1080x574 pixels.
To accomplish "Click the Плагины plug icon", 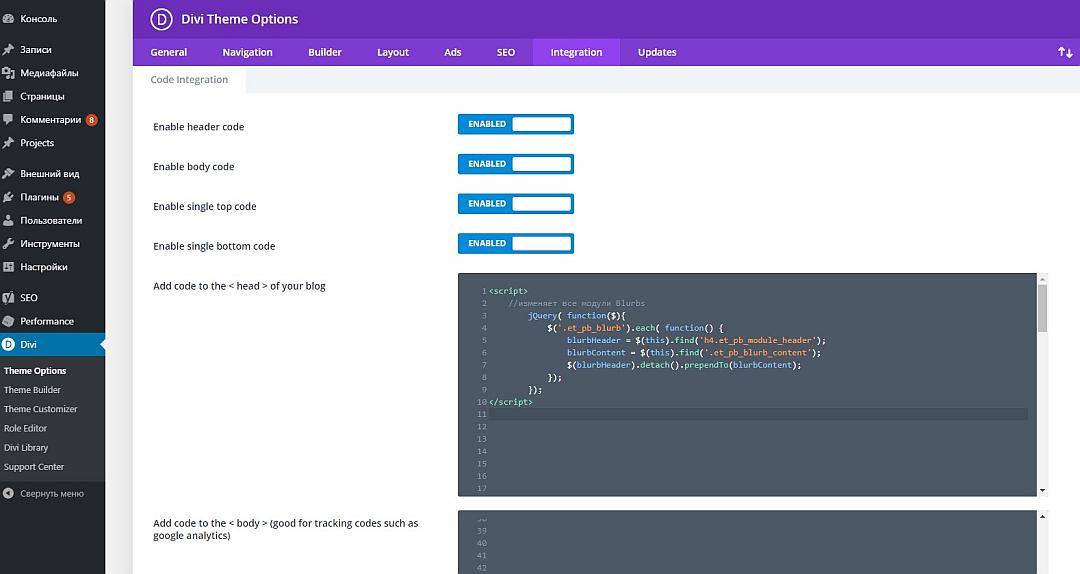I will (8, 197).
